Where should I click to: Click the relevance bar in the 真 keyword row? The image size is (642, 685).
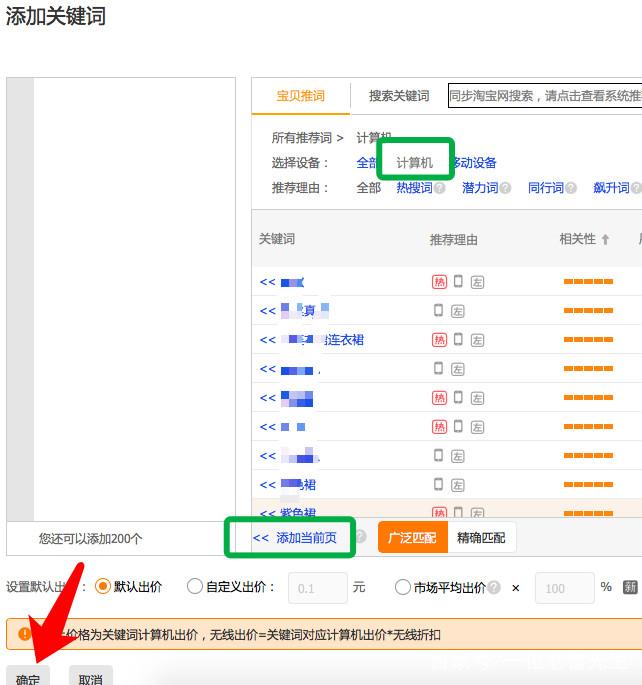point(588,311)
